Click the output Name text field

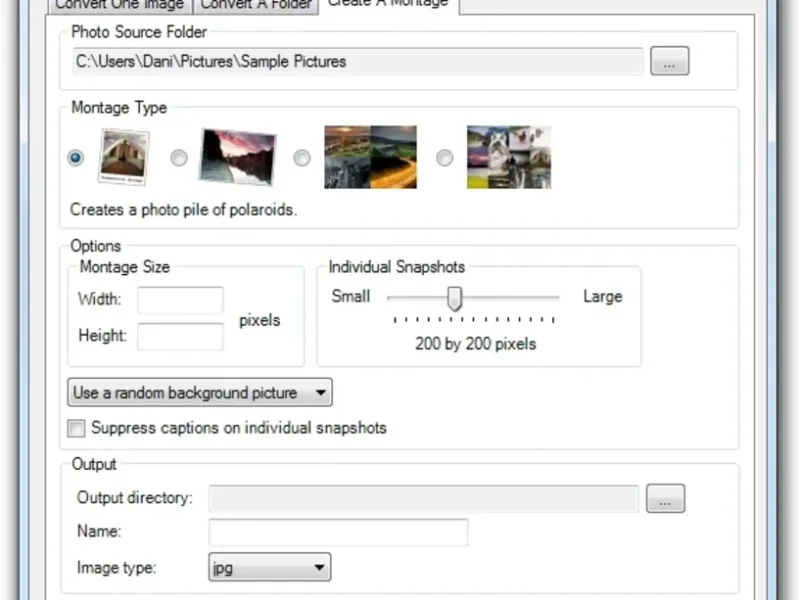point(338,532)
